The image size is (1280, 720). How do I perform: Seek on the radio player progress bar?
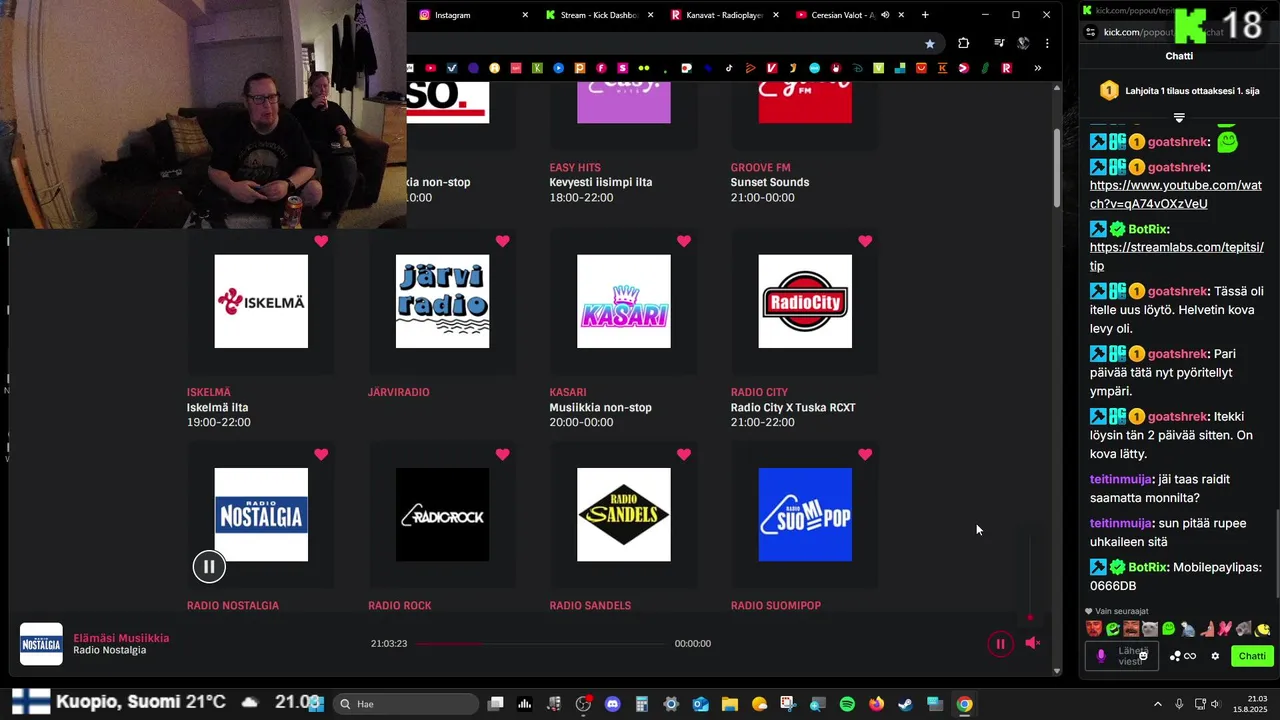click(x=540, y=644)
